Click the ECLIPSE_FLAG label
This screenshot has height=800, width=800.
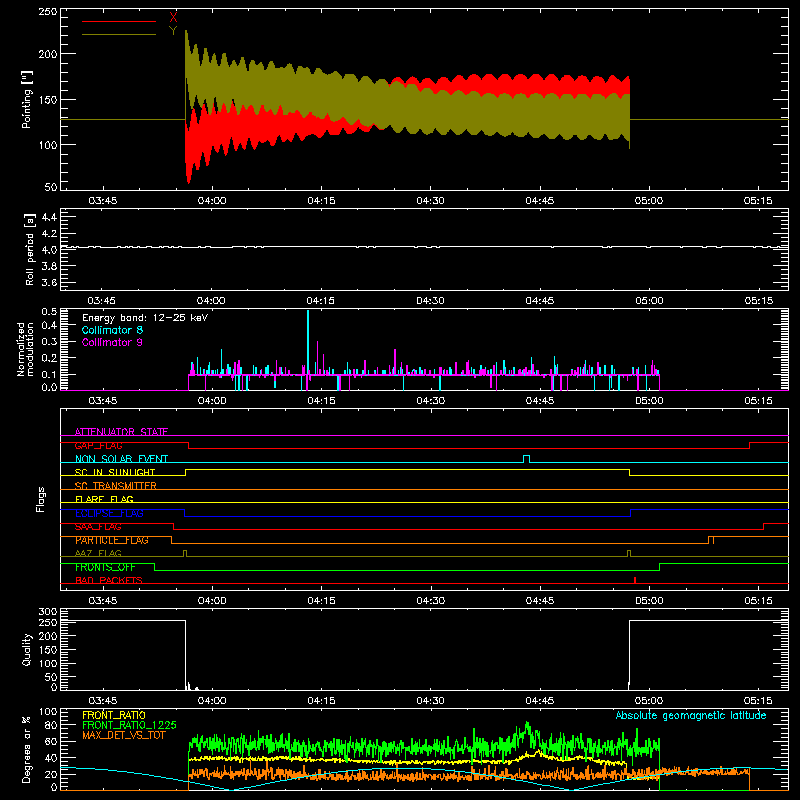[109, 513]
